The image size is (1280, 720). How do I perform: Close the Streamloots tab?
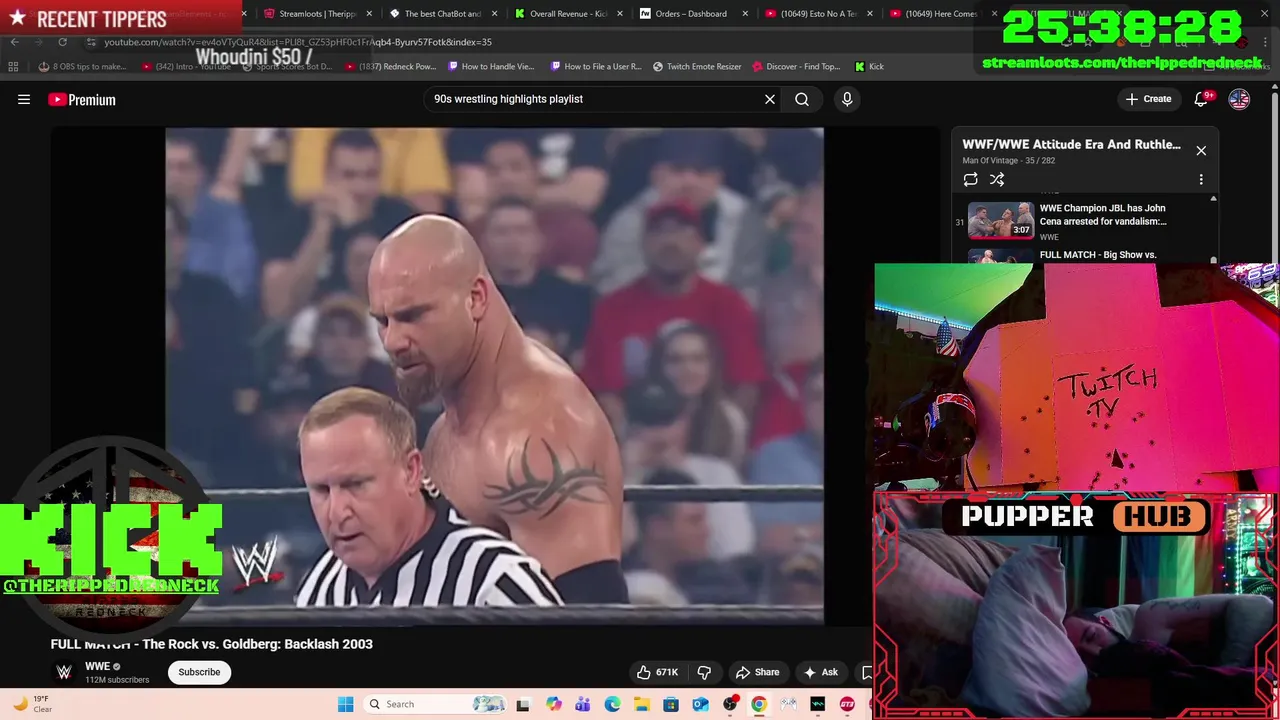(x=369, y=14)
